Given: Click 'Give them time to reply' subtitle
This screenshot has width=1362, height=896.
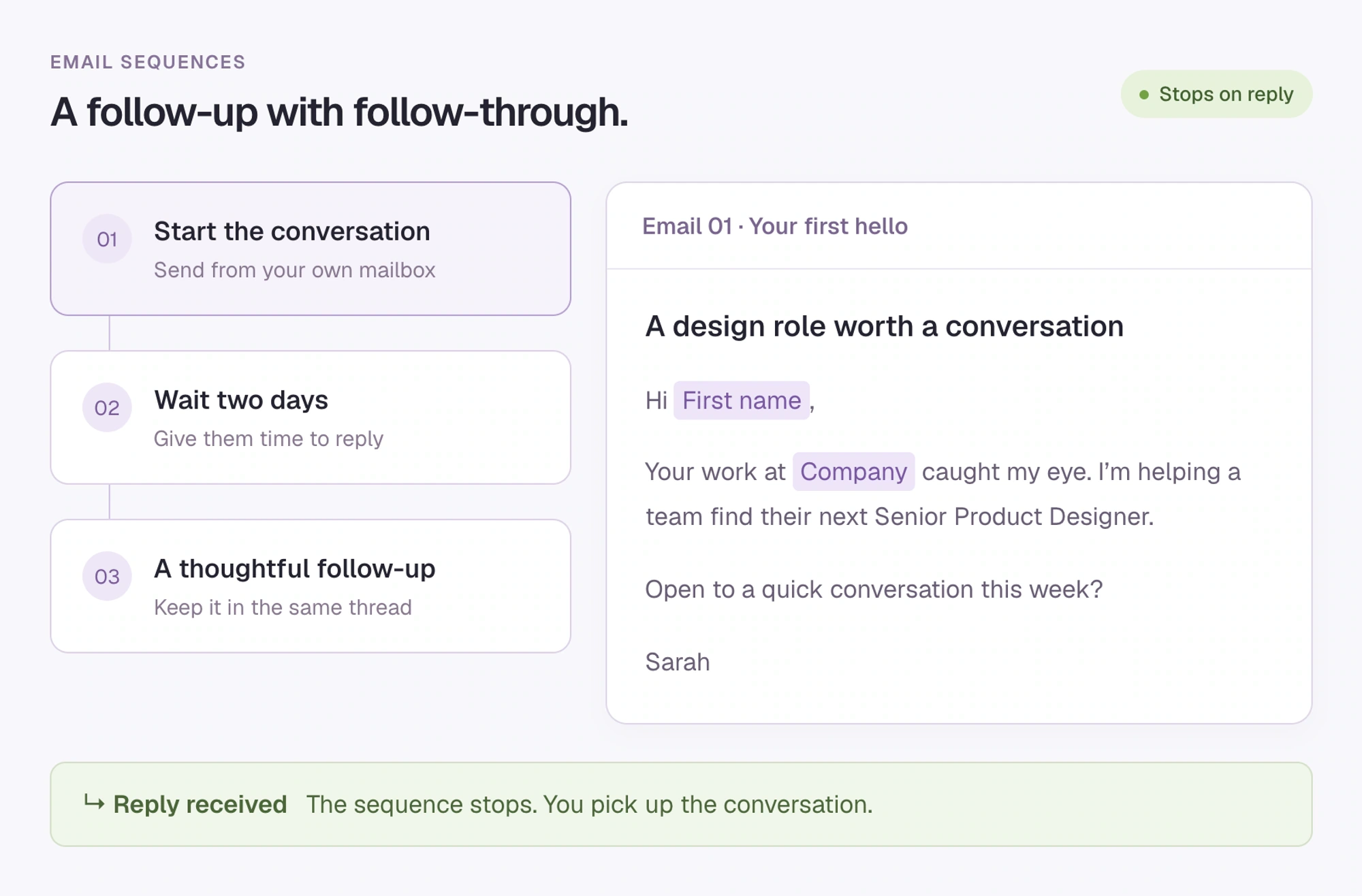Looking at the screenshot, I should [x=268, y=439].
